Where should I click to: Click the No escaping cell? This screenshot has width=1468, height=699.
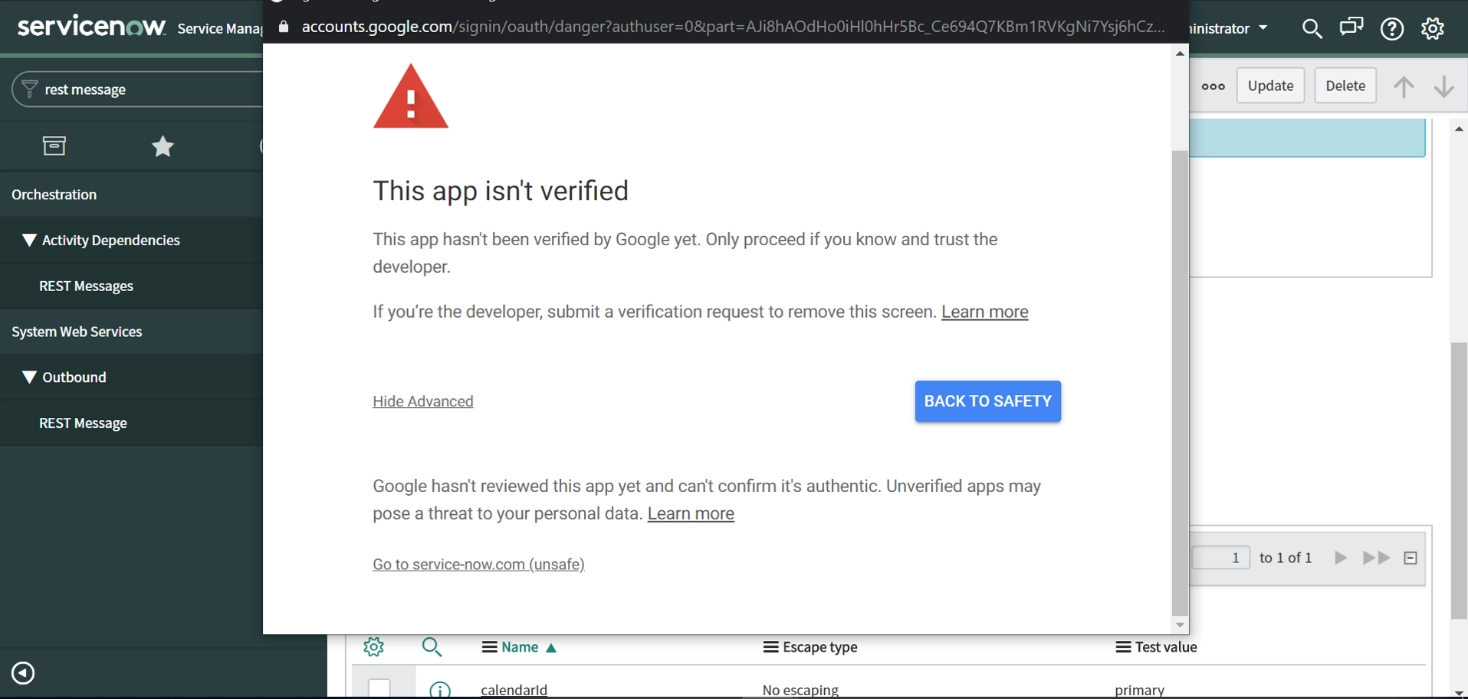click(800, 690)
